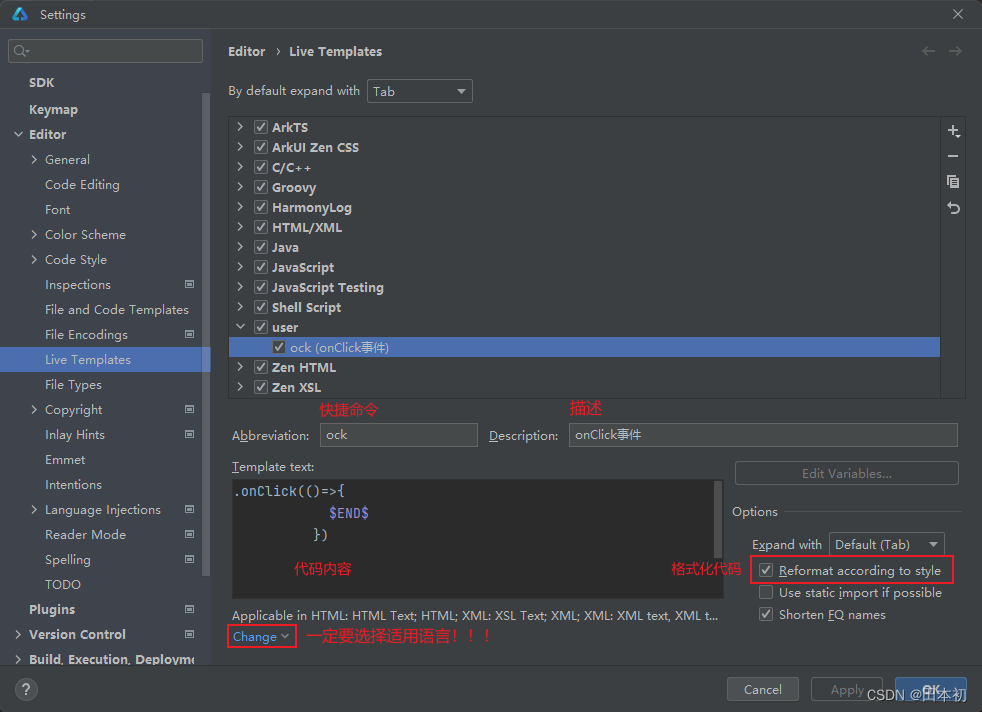Restore deleted templates with revert icon
The height and width of the screenshot is (712, 982).
[953, 208]
